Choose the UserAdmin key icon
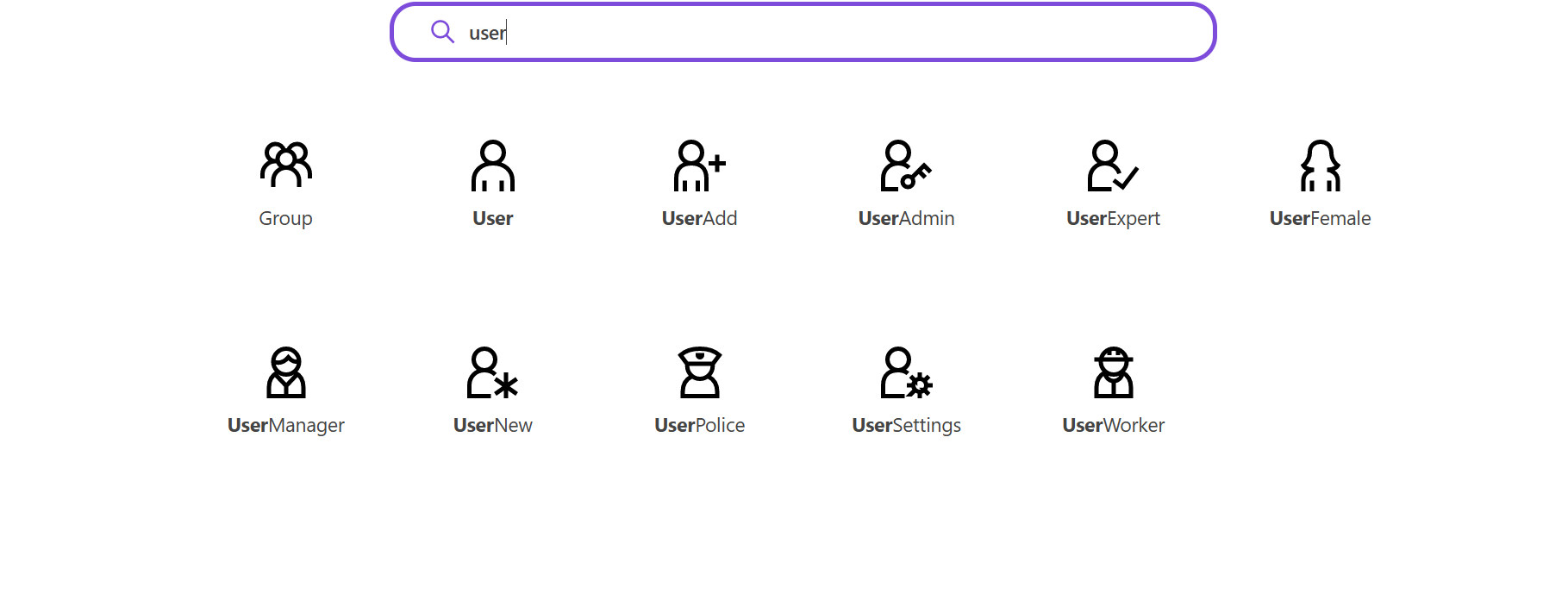The width and height of the screenshot is (1568, 606). click(x=906, y=165)
